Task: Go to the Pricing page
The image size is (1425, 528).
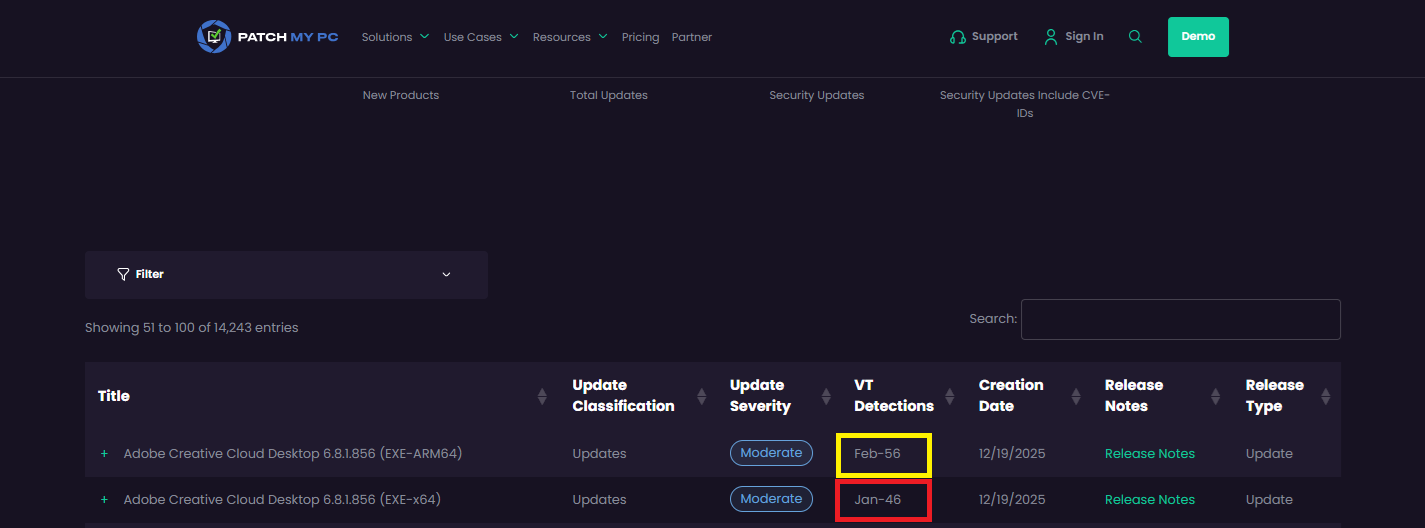Action: tap(640, 37)
